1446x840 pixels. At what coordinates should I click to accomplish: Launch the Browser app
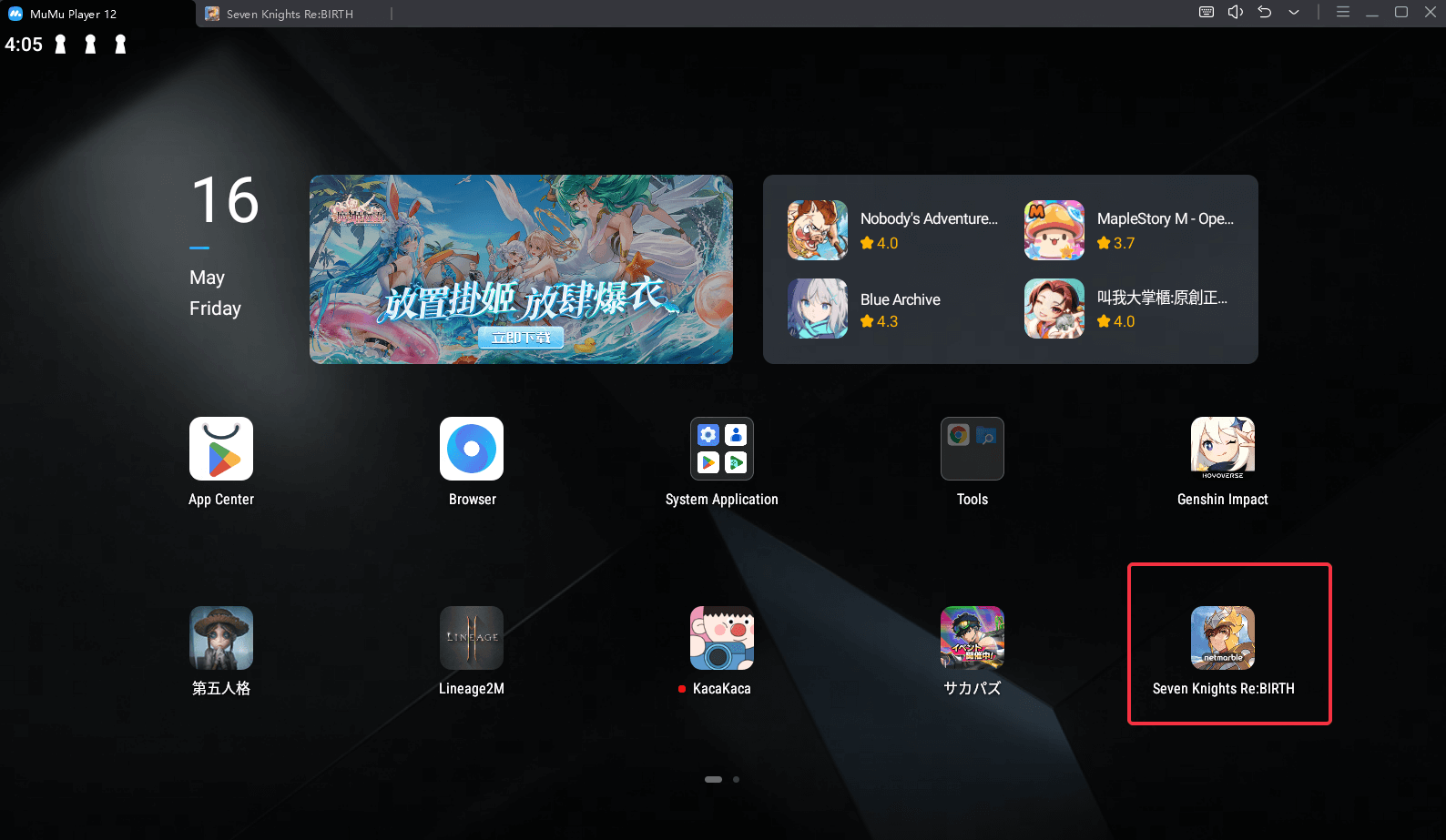click(472, 449)
